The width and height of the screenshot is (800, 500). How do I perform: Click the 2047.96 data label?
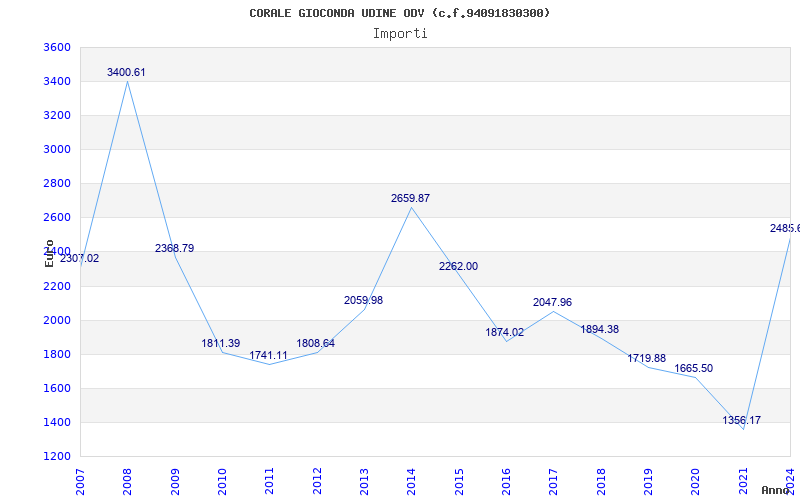[x=553, y=303]
